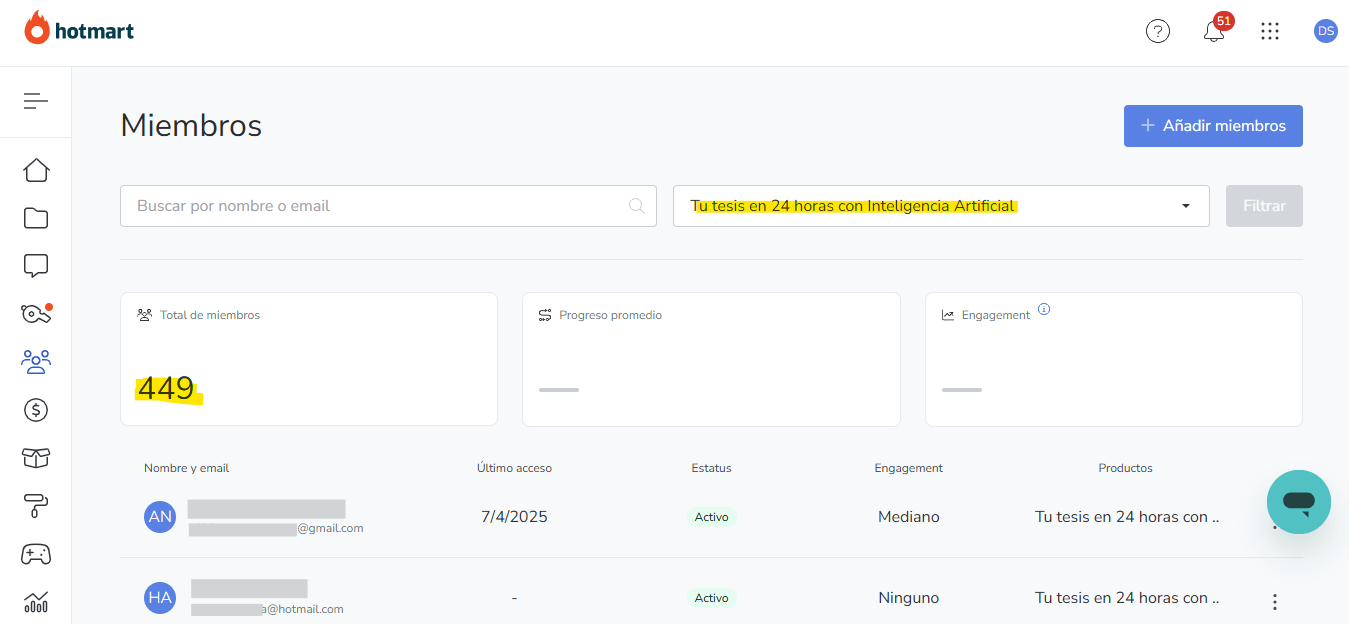Click the Engagement column header
1349x624 pixels.
(x=908, y=468)
